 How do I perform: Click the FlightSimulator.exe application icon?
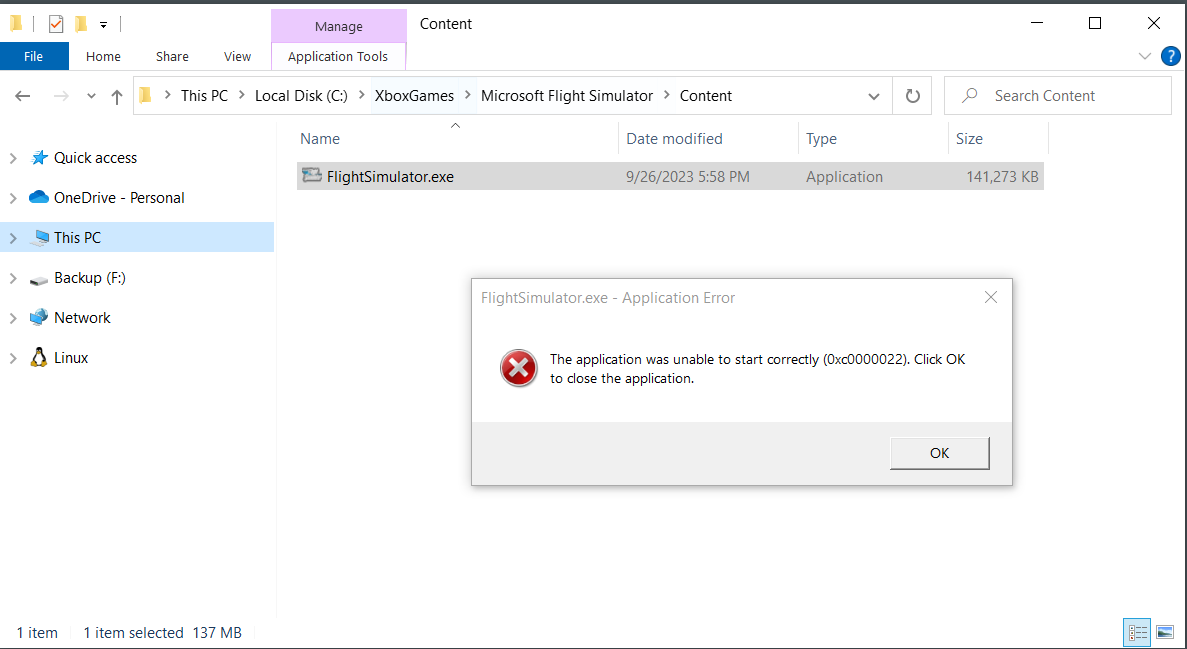[312, 176]
